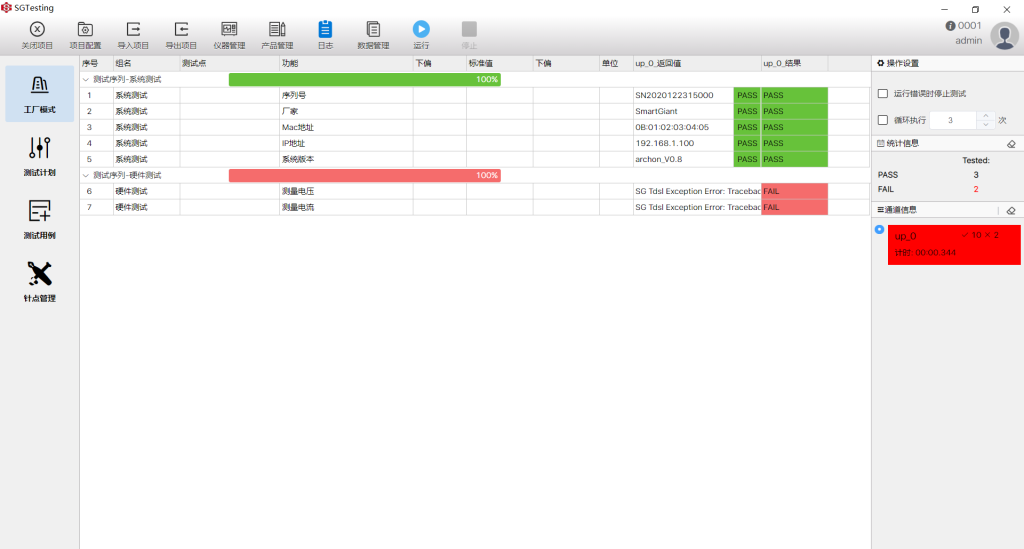Click the info icon beside 0001
The image size is (1024, 549).
(950, 25)
